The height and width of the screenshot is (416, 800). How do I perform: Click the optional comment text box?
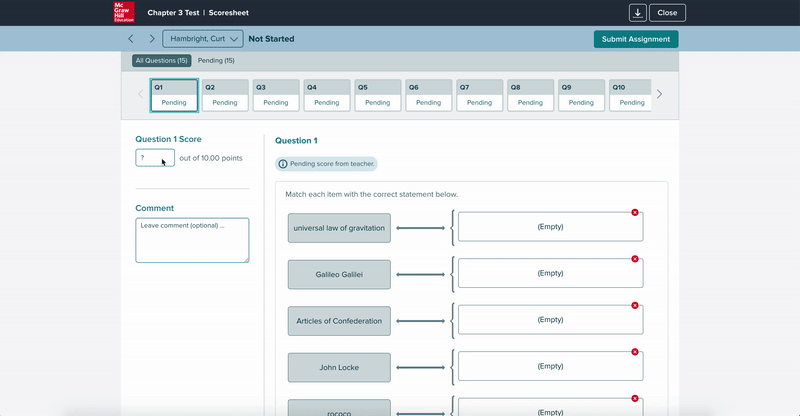pyautogui.click(x=192, y=240)
